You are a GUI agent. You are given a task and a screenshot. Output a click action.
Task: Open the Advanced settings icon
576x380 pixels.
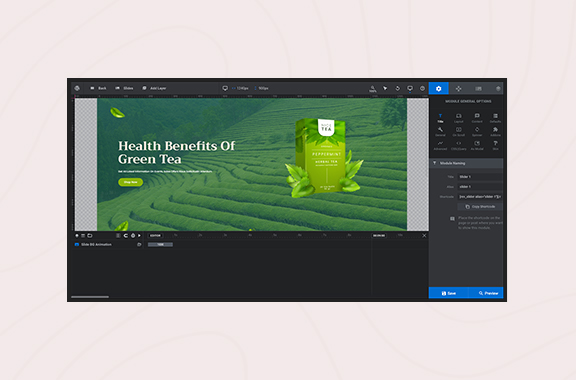click(440, 145)
